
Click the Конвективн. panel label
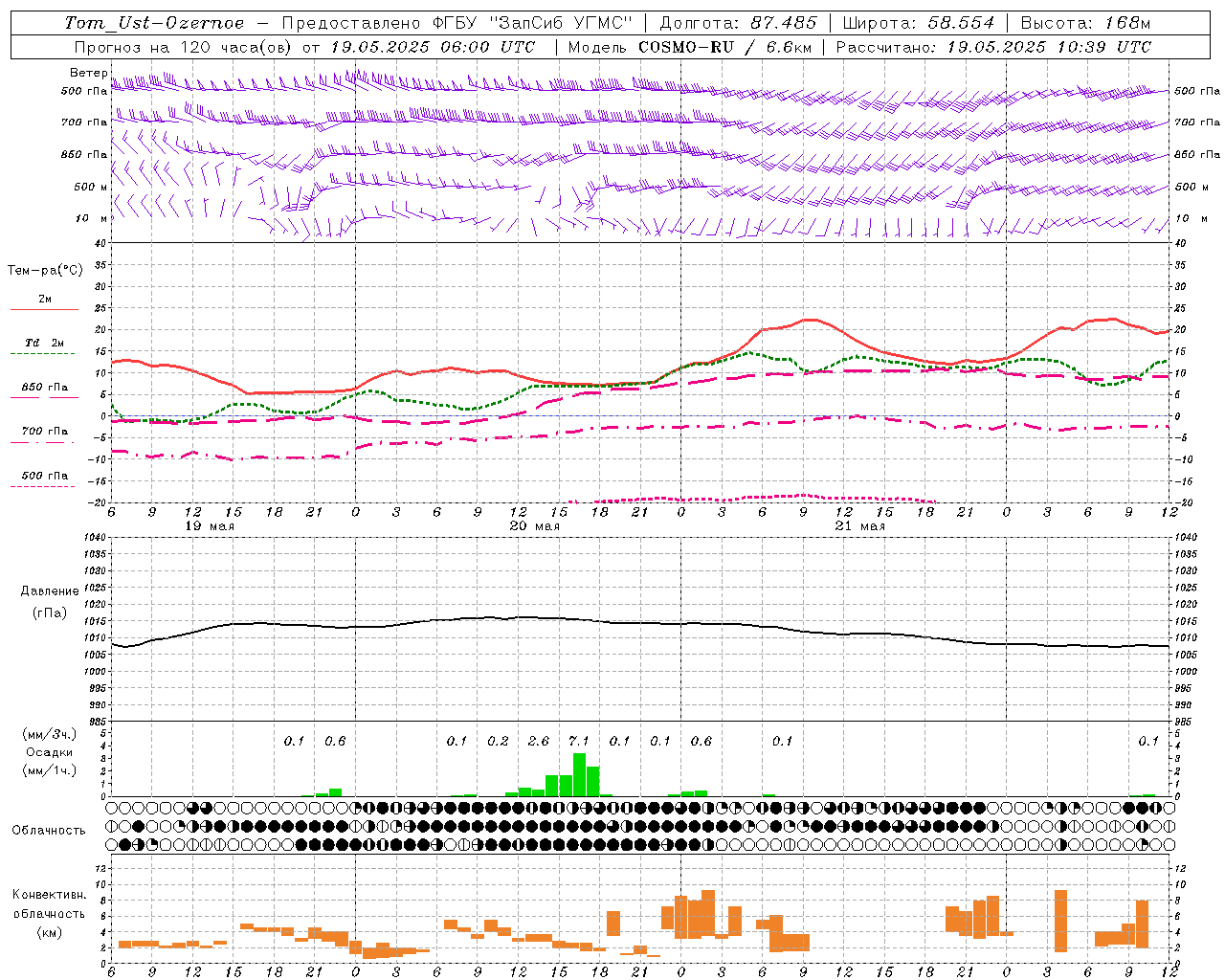tap(49, 895)
